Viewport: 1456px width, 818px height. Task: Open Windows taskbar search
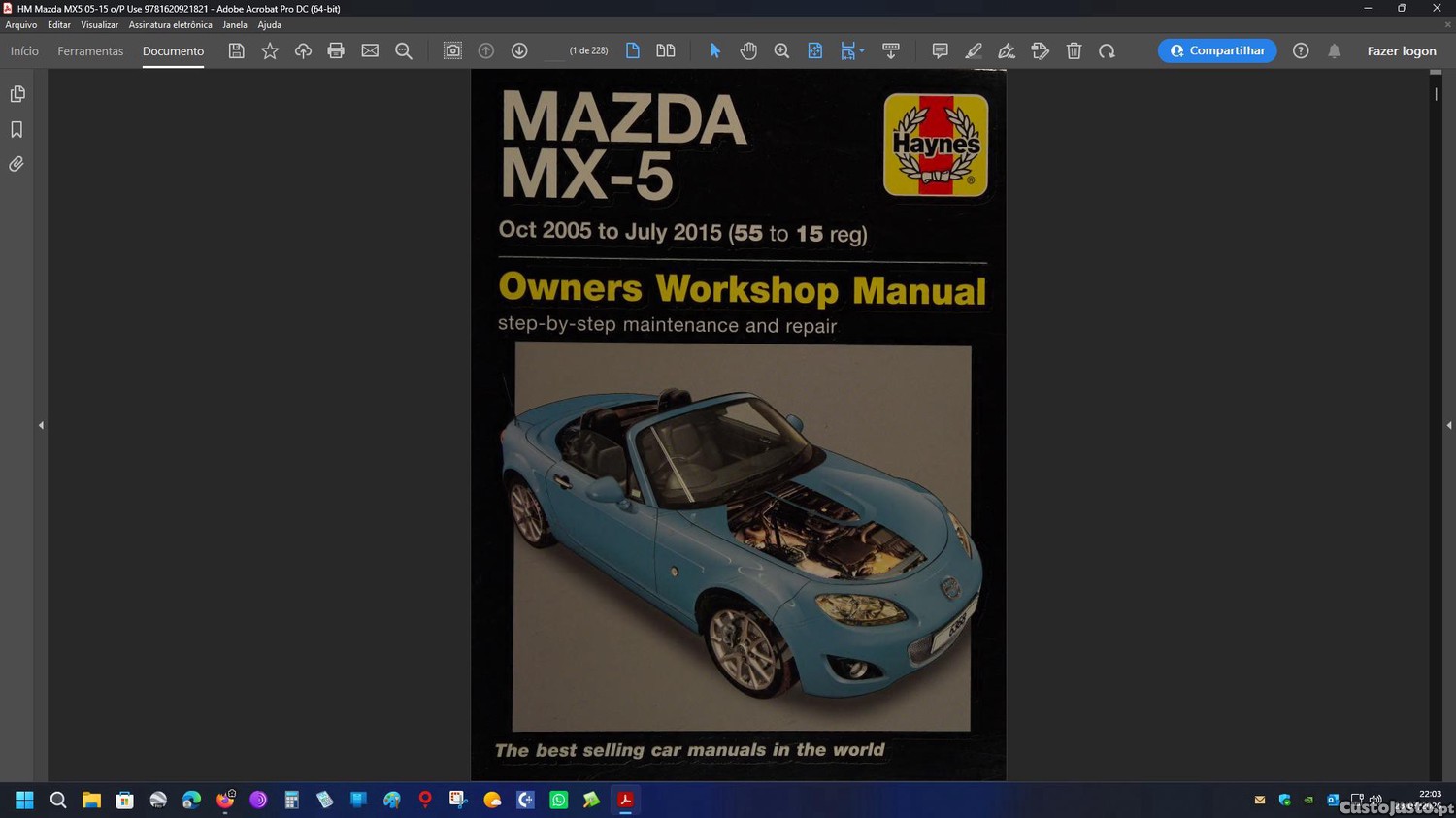tap(58, 800)
